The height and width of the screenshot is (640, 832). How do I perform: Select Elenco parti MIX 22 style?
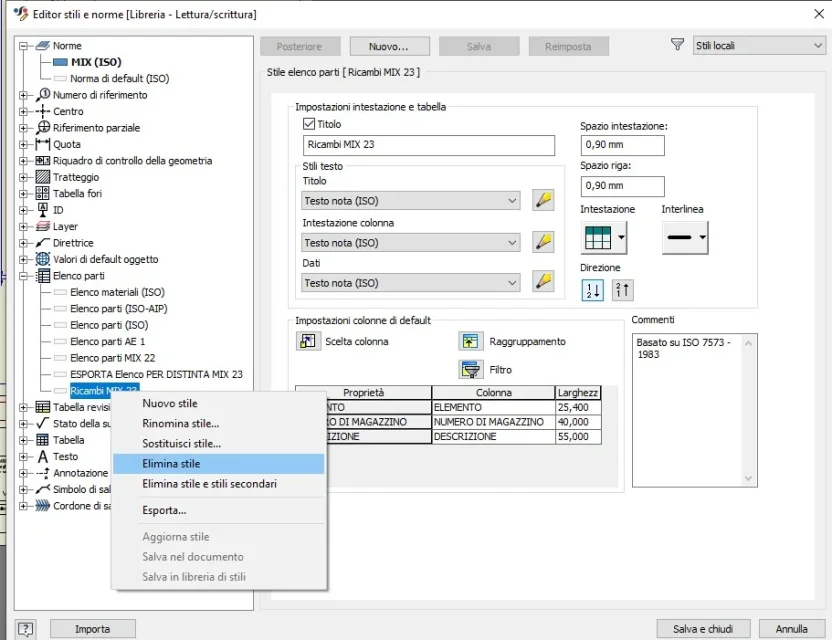point(112,358)
